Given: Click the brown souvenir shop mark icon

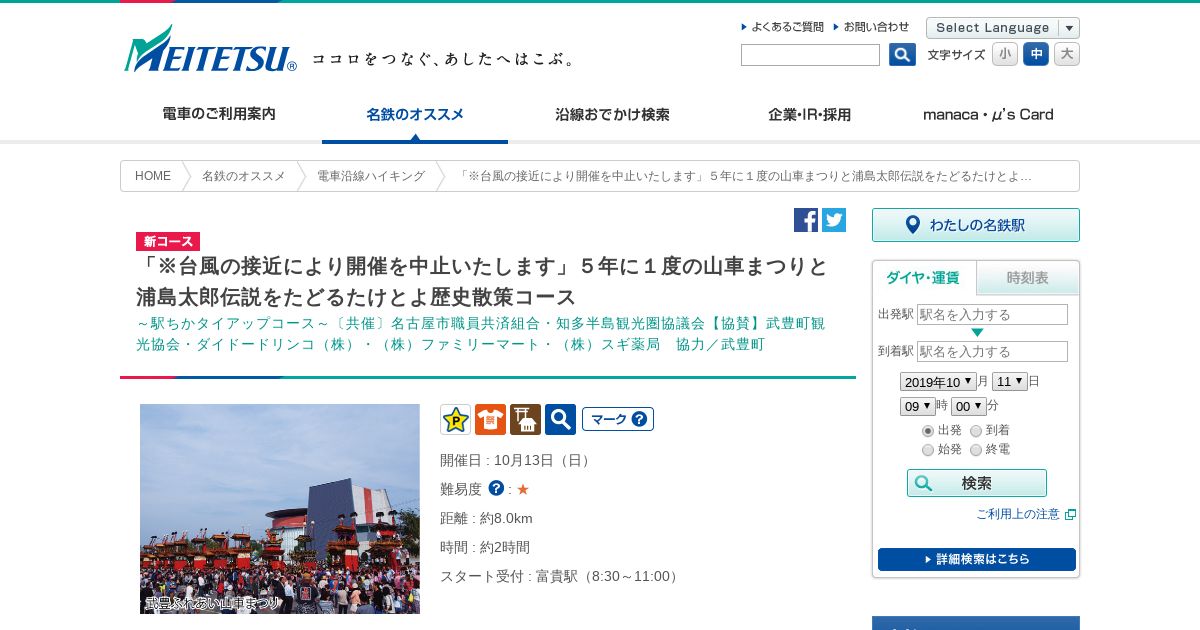Looking at the screenshot, I should pos(525,419).
